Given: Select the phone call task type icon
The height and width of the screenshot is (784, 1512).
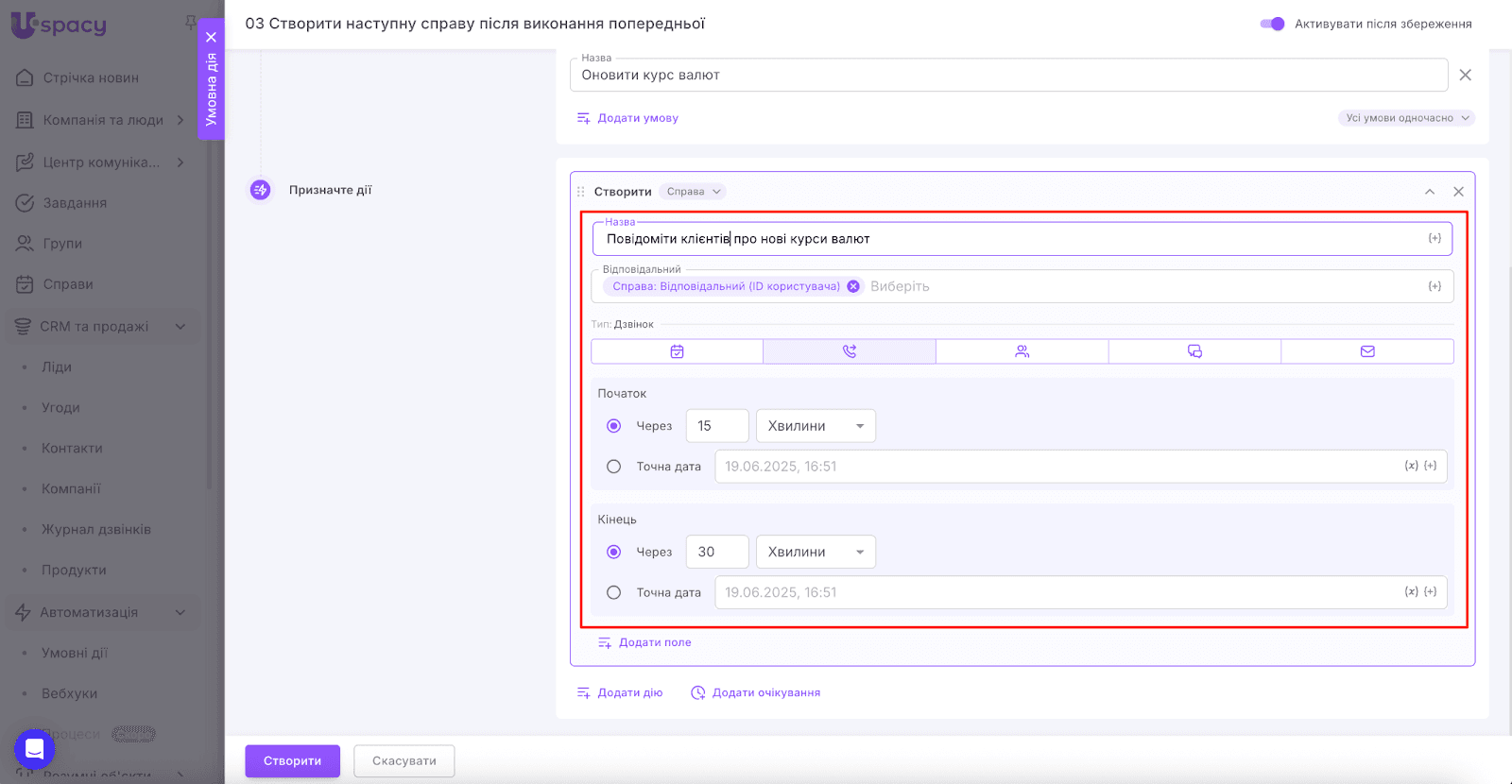Looking at the screenshot, I should click(x=849, y=351).
